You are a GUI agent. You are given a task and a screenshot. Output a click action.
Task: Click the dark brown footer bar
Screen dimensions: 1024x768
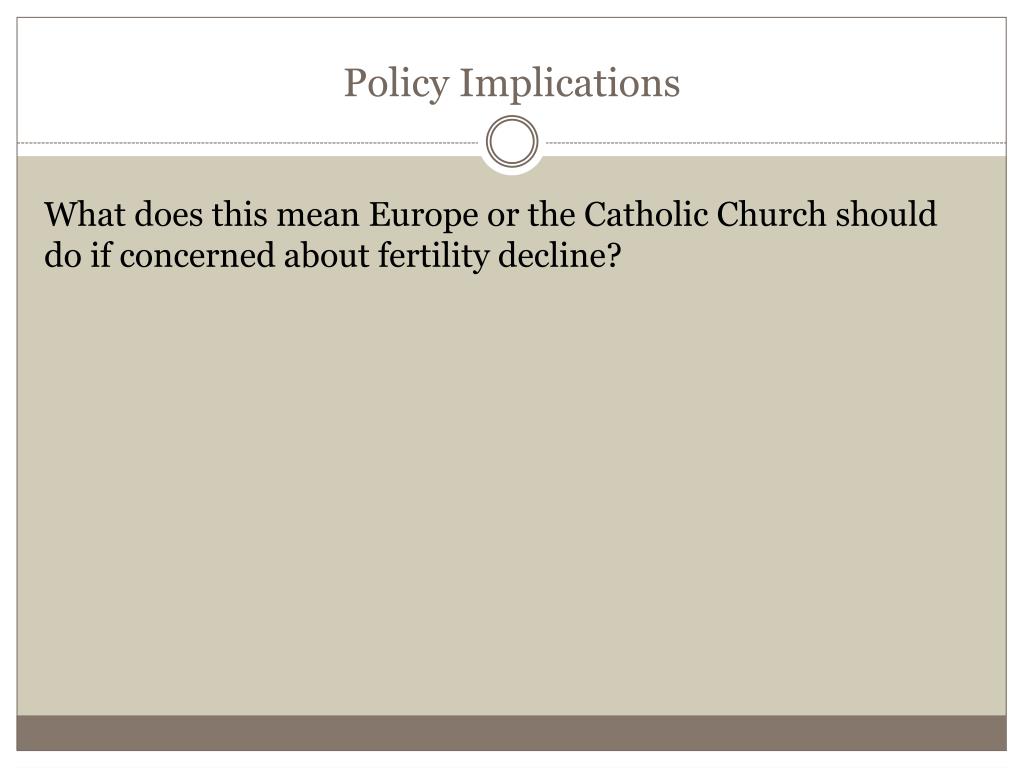[511, 733]
